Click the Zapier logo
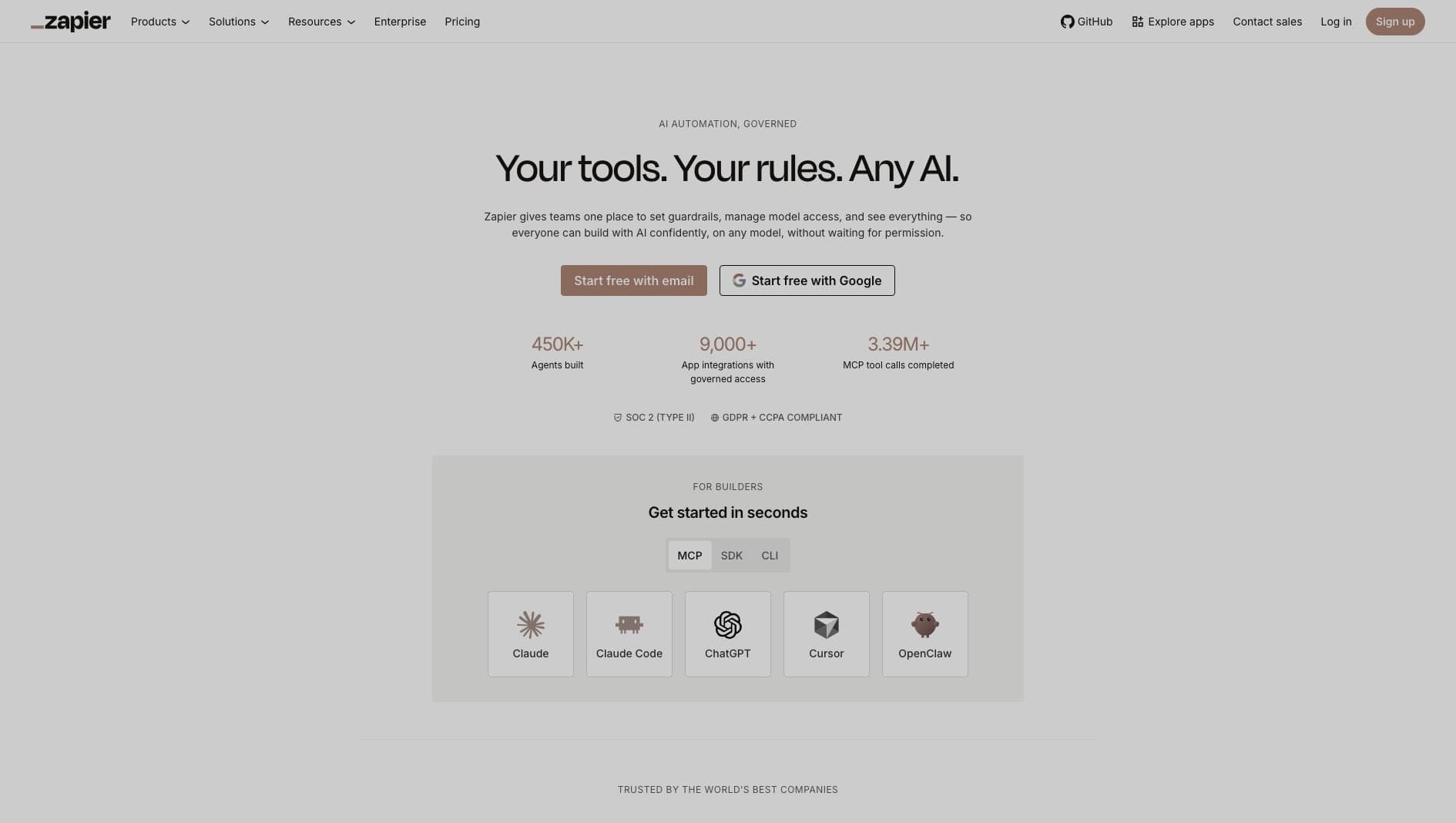The image size is (1456, 823). pos(71,22)
